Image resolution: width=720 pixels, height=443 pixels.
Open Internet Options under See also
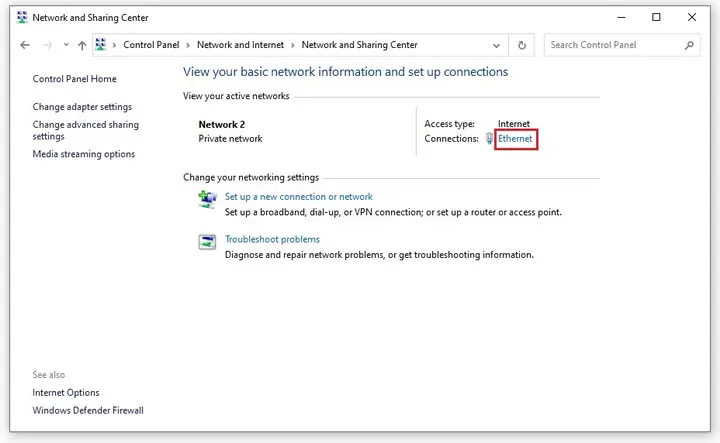click(x=66, y=393)
